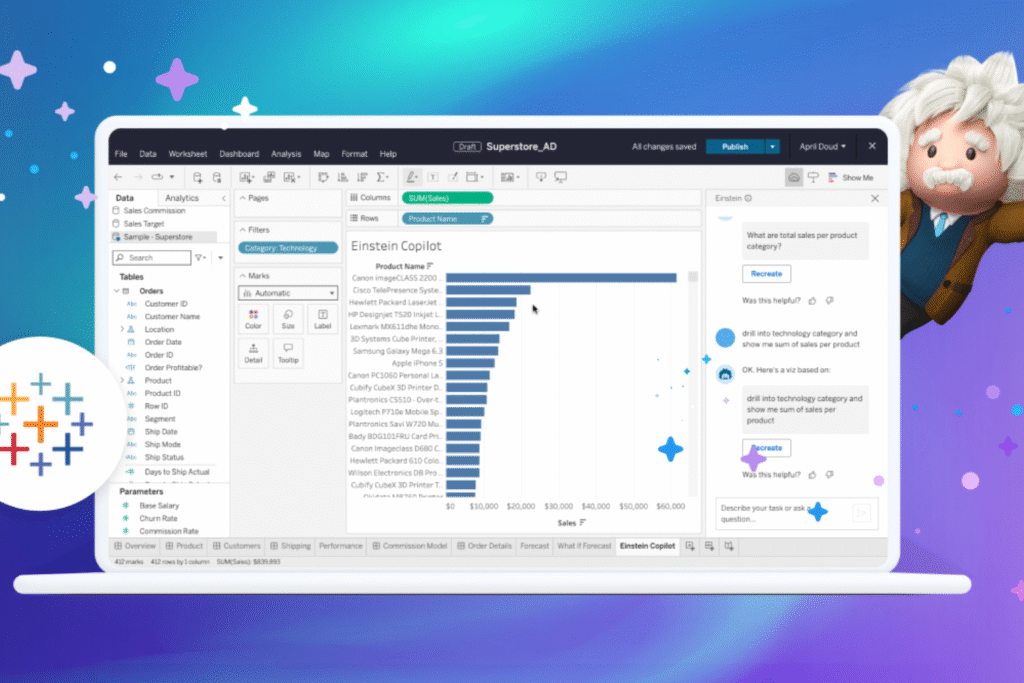Screen dimensions: 1024x683
Task: Open the File menu
Action: pyautogui.click(x=121, y=154)
